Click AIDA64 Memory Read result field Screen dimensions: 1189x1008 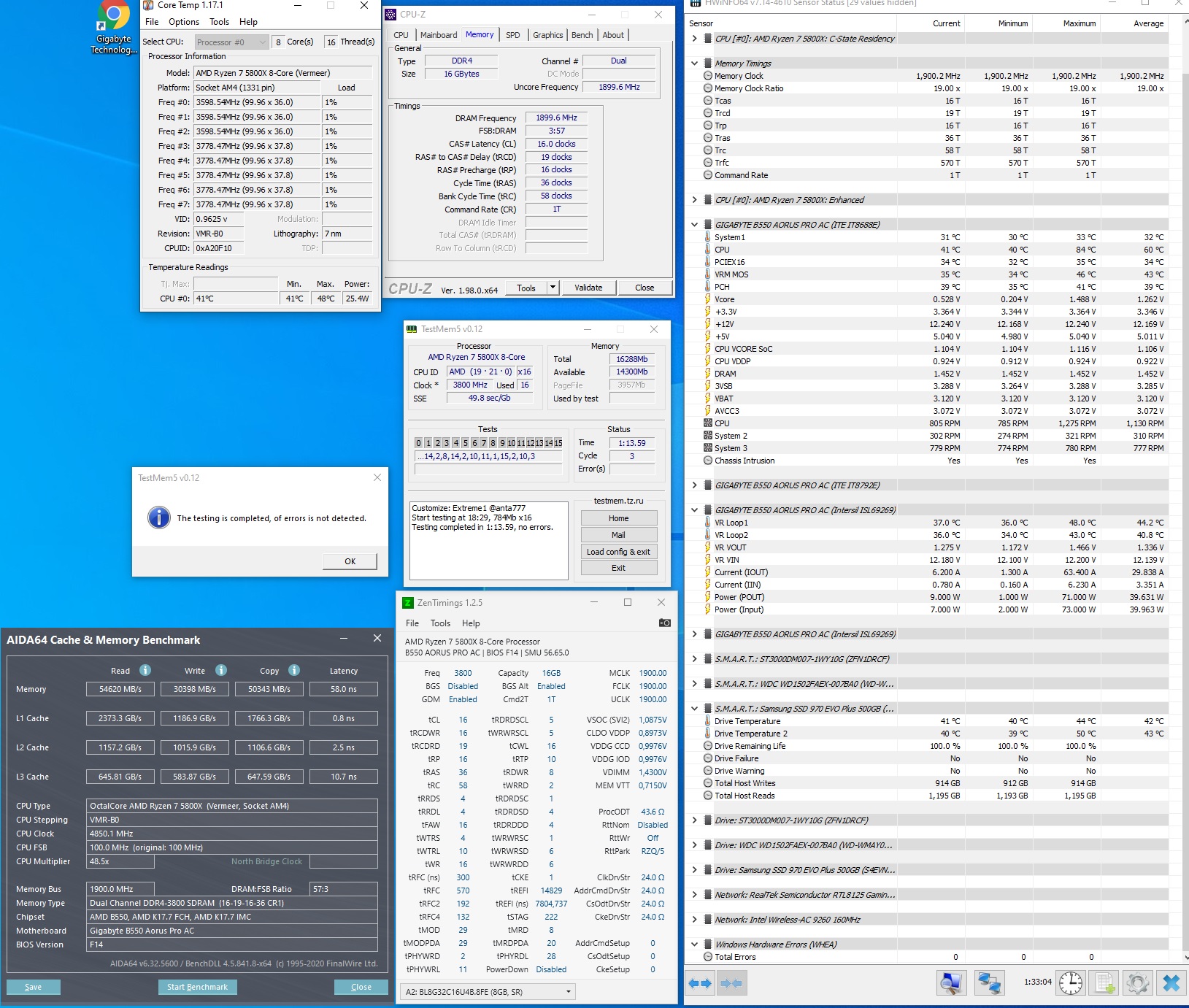120,689
